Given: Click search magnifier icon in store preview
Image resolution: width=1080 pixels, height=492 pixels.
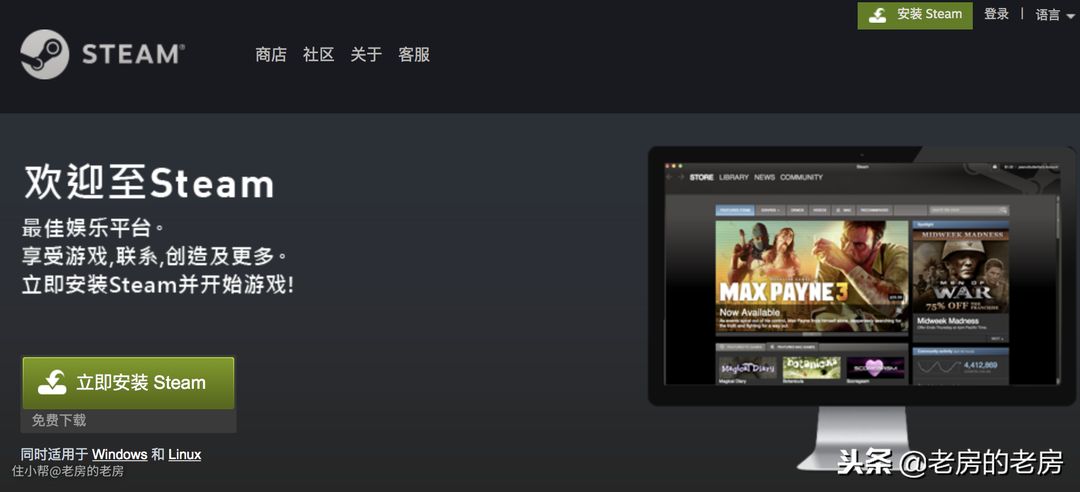Looking at the screenshot, I should pyautogui.click(x=1003, y=211).
